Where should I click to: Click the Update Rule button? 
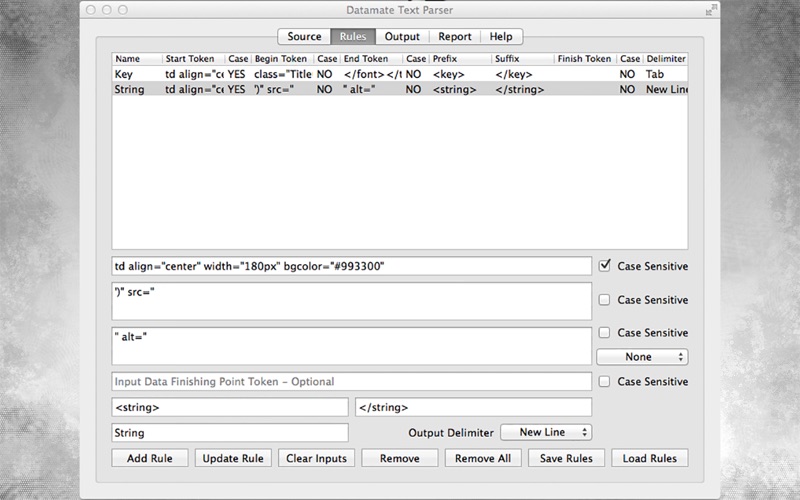point(233,458)
